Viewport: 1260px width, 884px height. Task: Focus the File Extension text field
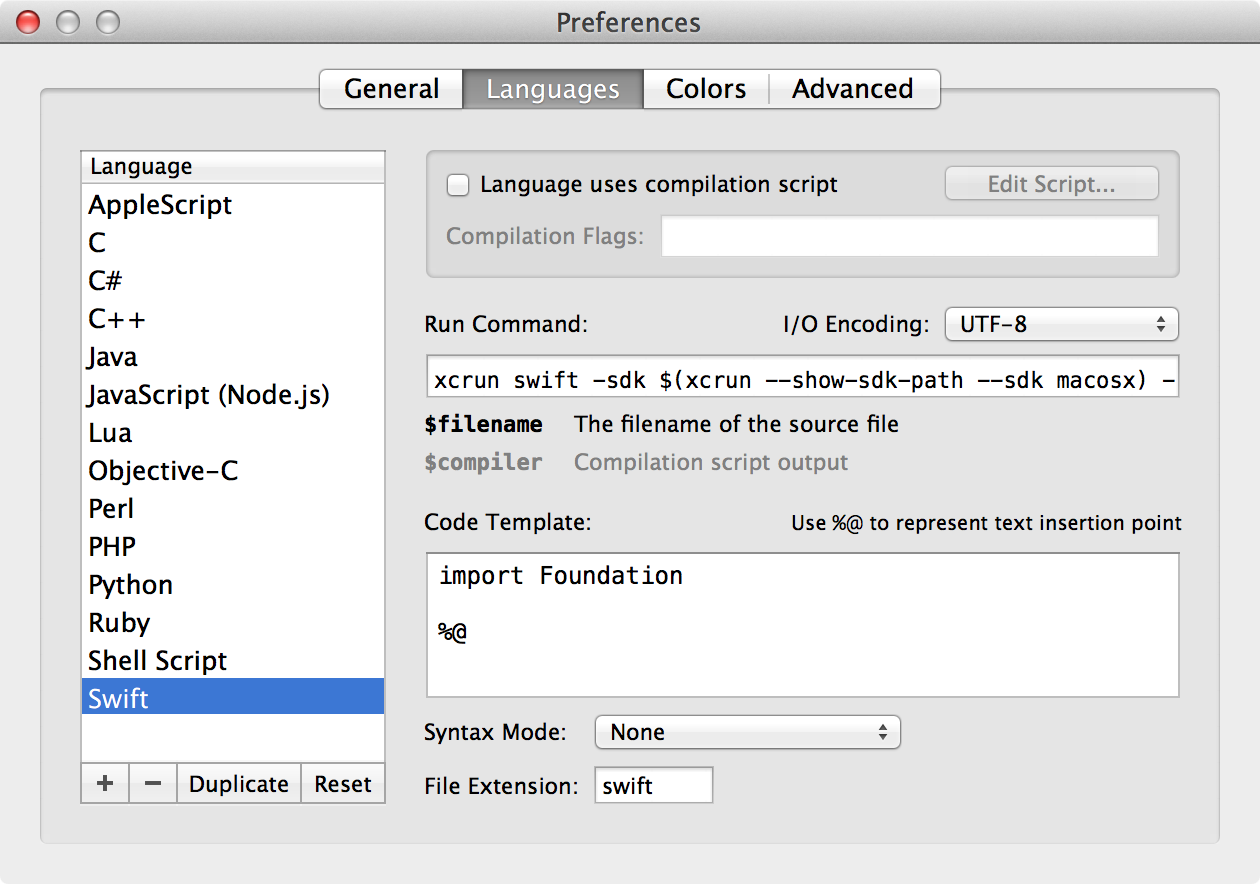coord(653,786)
